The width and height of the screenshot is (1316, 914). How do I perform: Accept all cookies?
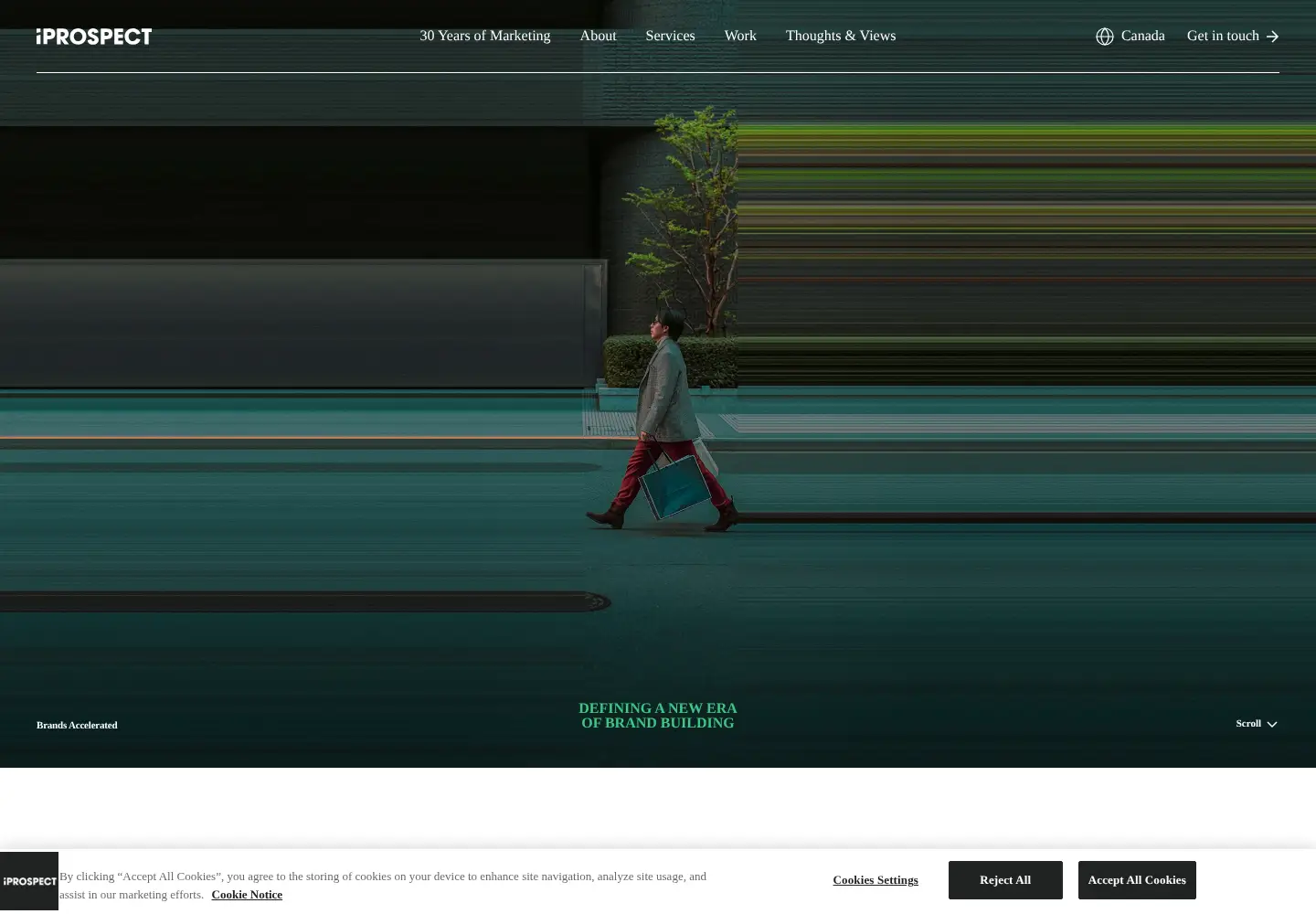pos(1137,880)
